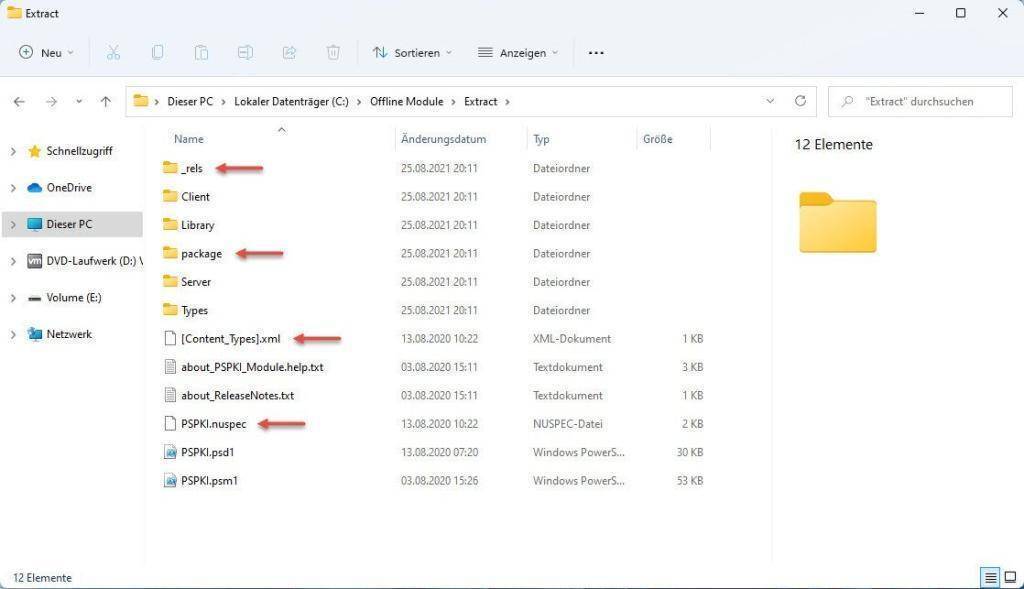Go up one level using the up arrow

(x=106, y=100)
